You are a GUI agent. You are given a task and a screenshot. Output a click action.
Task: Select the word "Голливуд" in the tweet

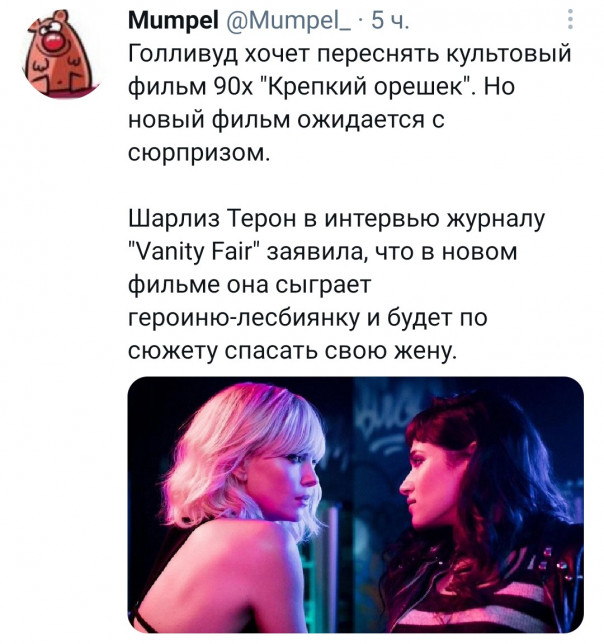[183, 54]
